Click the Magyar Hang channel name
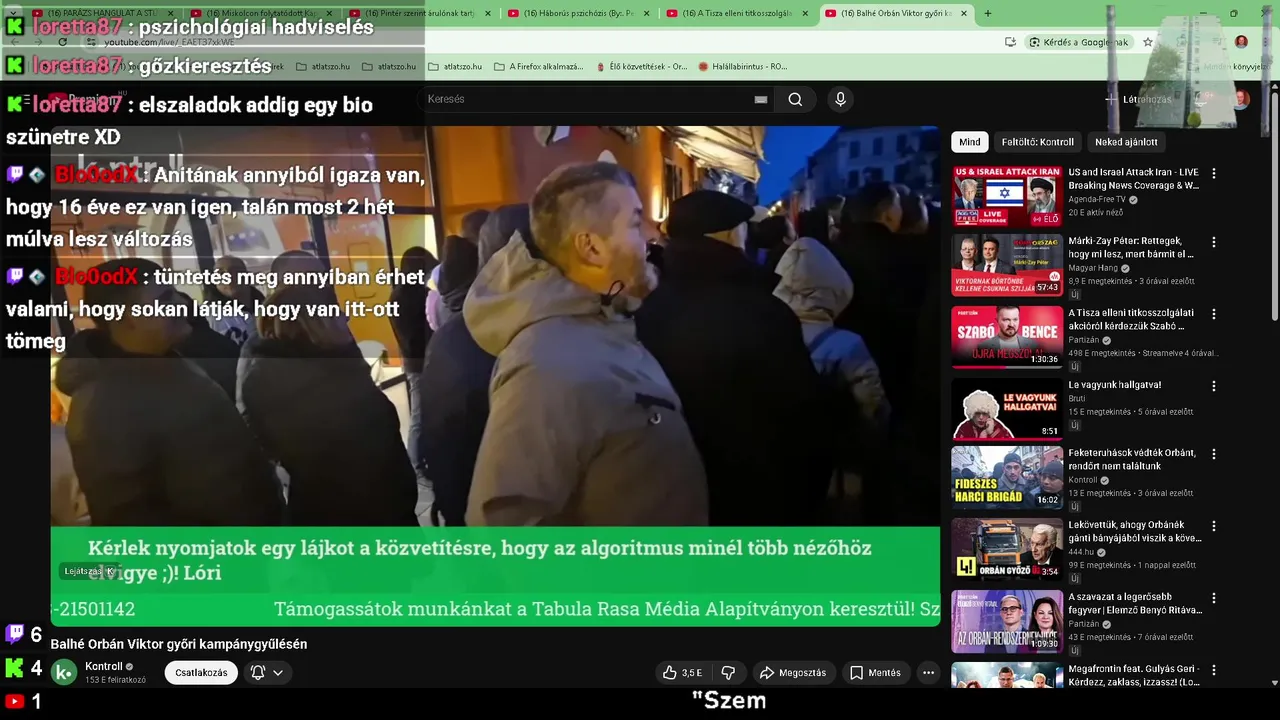1280x720 pixels. point(1093,268)
